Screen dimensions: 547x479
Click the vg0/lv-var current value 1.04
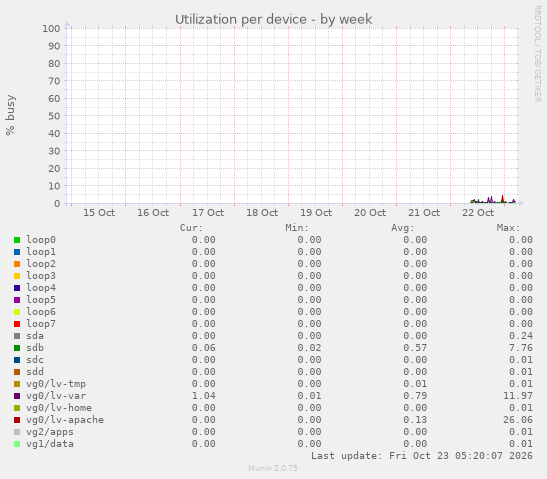204,396
